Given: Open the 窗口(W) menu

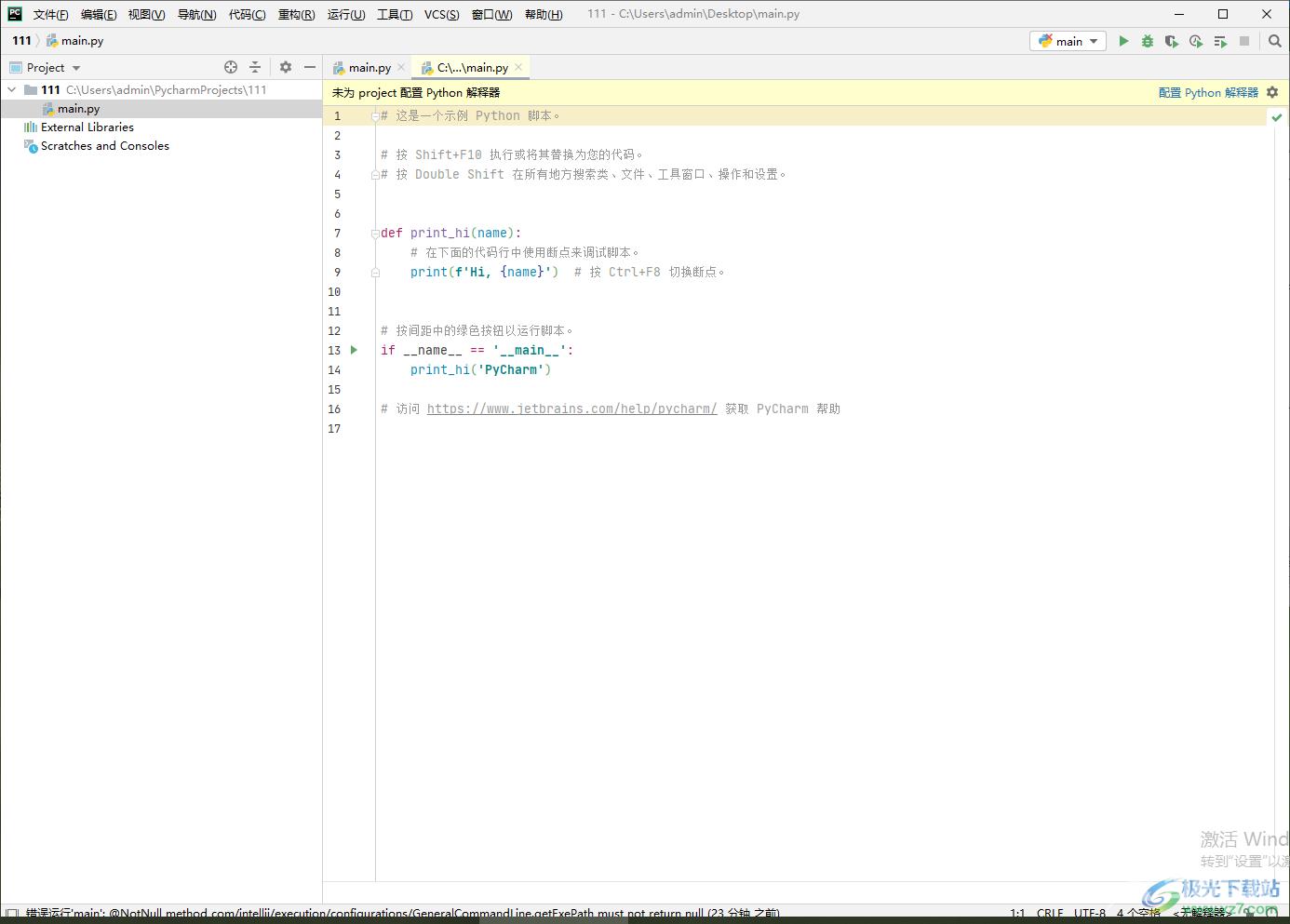Looking at the screenshot, I should pyautogui.click(x=491, y=14).
